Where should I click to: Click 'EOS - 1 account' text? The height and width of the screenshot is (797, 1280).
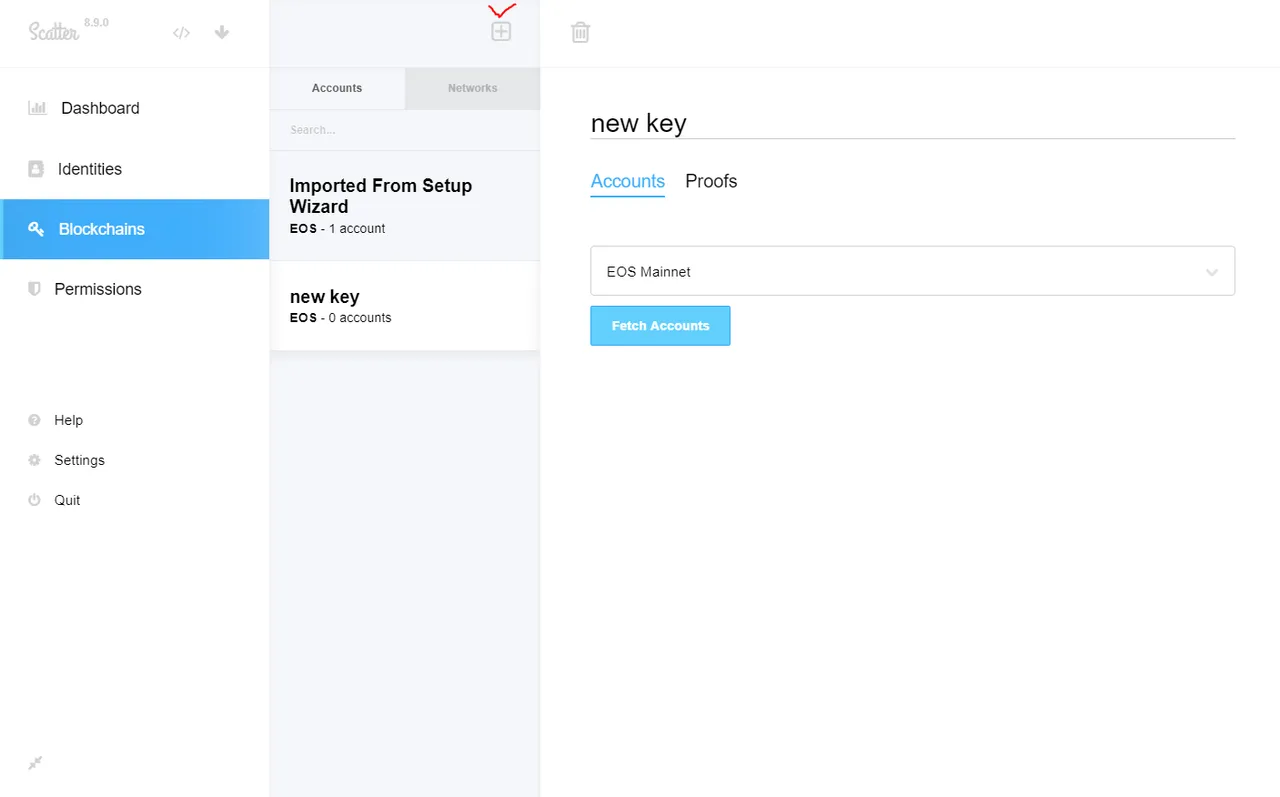pos(337,228)
